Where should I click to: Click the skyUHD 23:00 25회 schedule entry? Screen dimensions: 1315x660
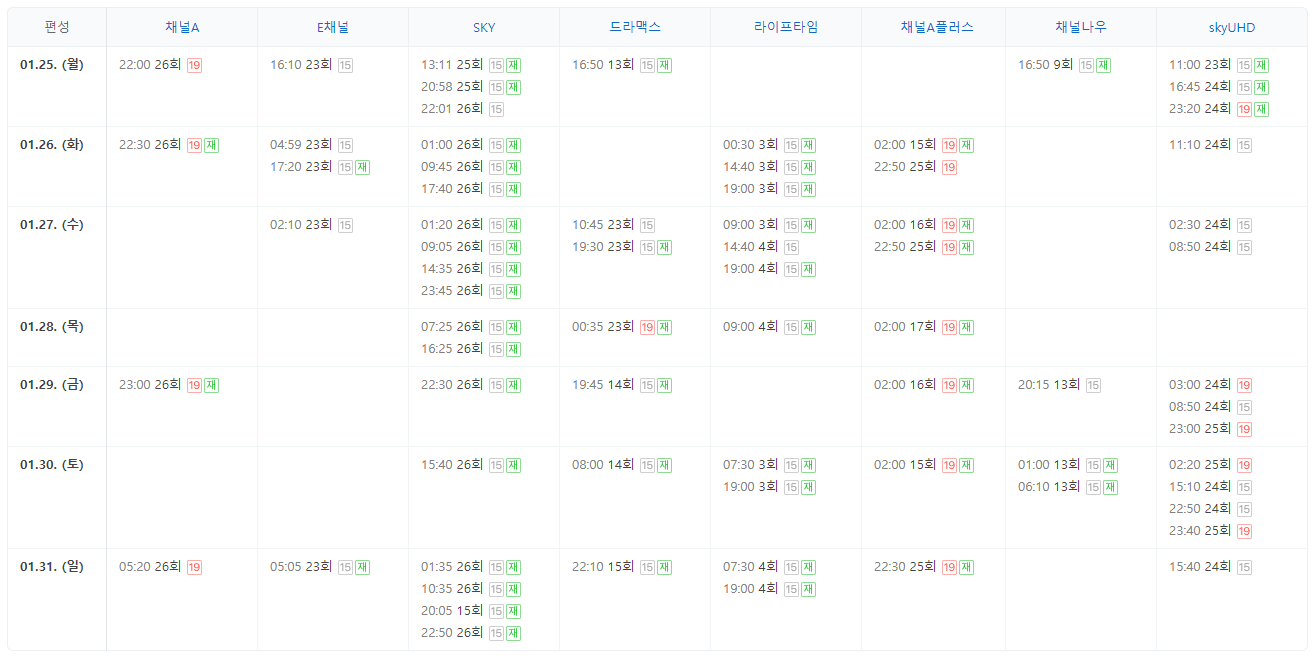pyautogui.click(x=1210, y=429)
